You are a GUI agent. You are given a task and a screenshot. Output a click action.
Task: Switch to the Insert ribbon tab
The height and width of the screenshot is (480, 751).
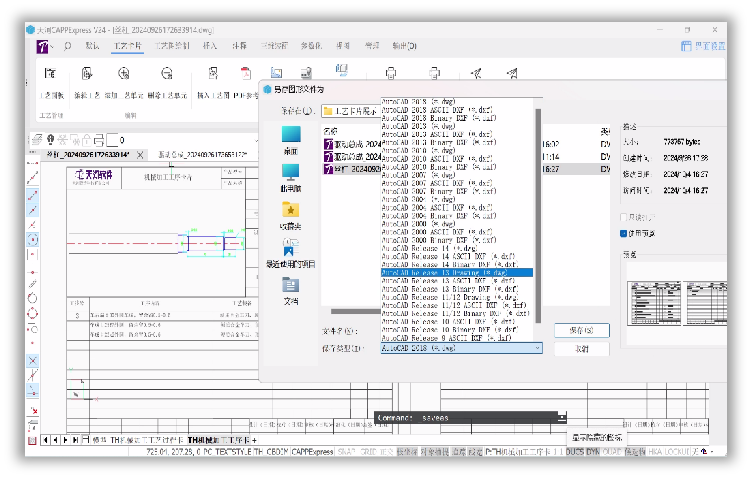tap(209, 46)
